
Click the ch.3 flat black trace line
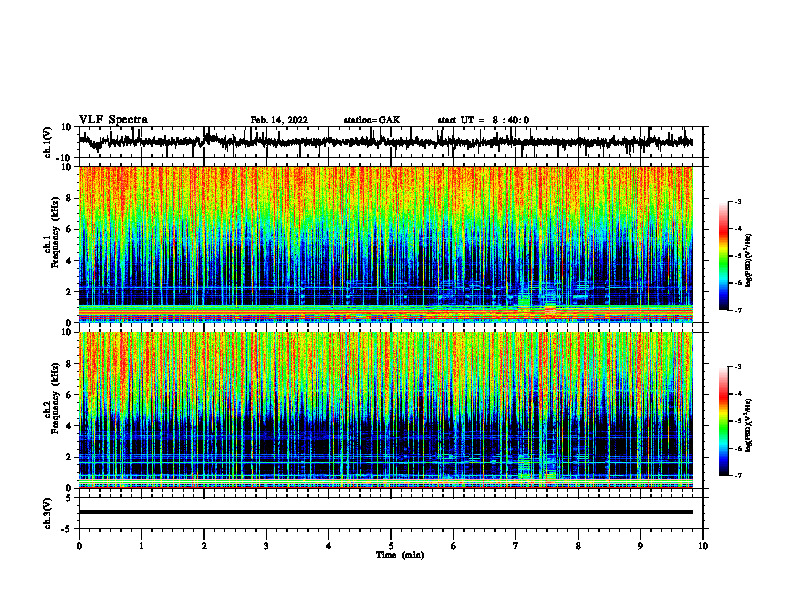pyautogui.click(x=386, y=512)
